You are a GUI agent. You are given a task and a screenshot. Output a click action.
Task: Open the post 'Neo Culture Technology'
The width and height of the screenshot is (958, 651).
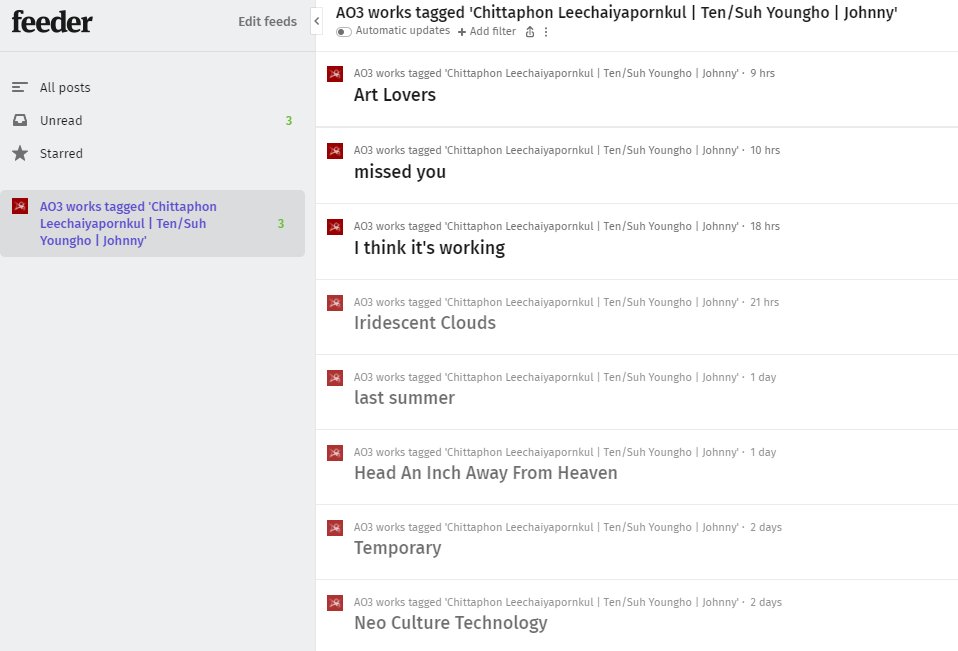pyautogui.click(x=451, y=623)
